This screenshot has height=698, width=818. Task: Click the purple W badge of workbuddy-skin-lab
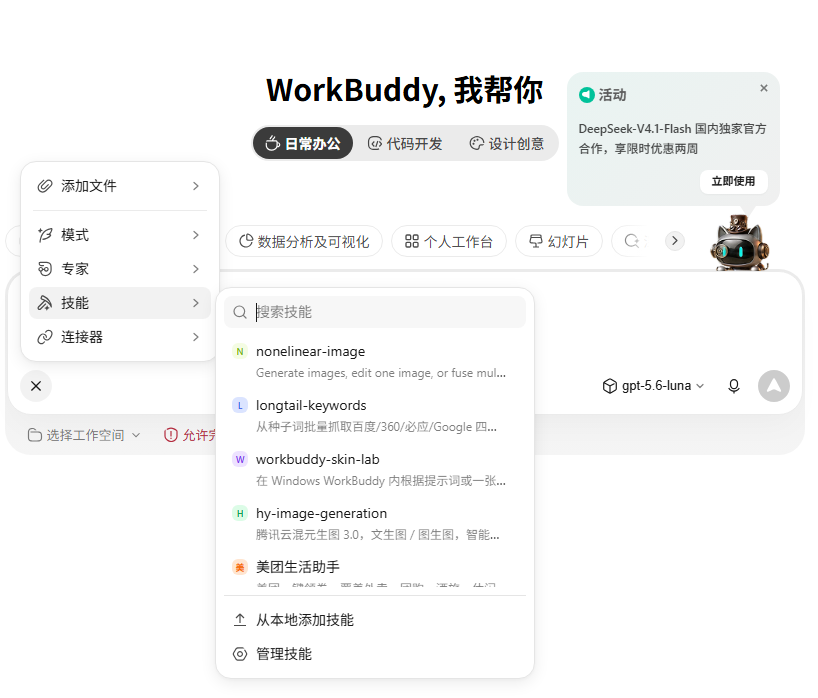coord(240,459)
